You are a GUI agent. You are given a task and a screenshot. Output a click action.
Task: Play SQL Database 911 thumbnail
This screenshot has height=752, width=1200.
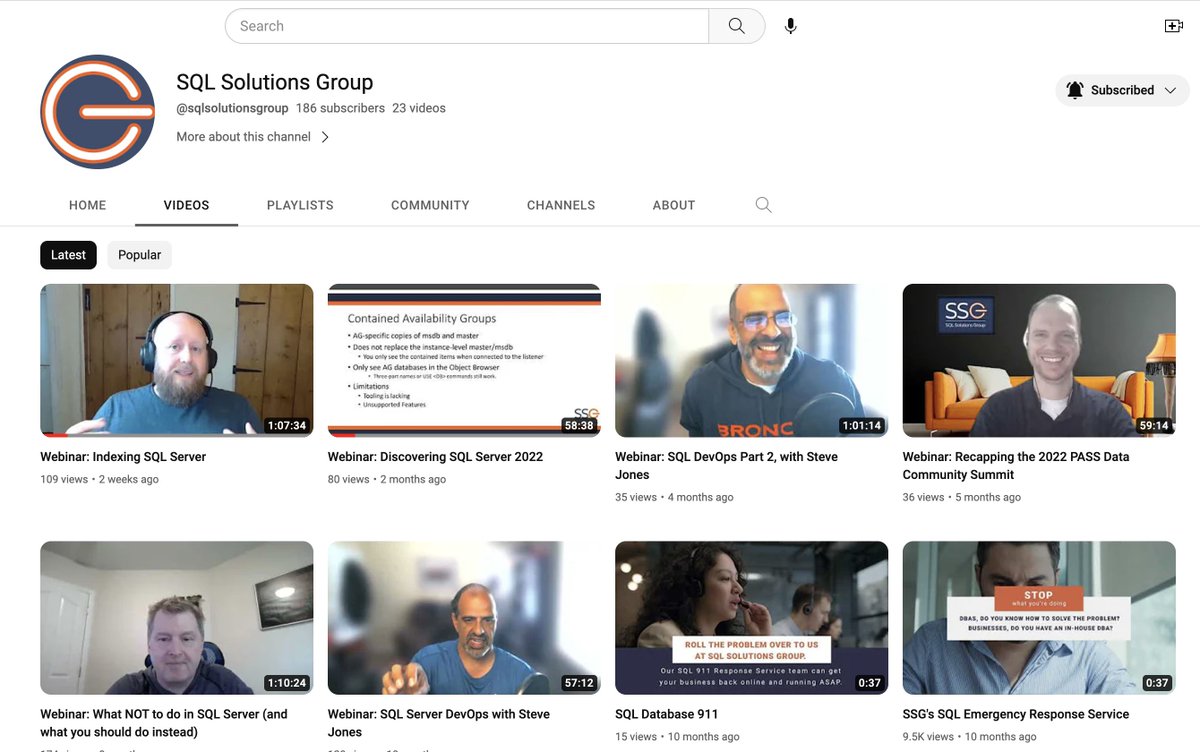(x=752, y=618)
